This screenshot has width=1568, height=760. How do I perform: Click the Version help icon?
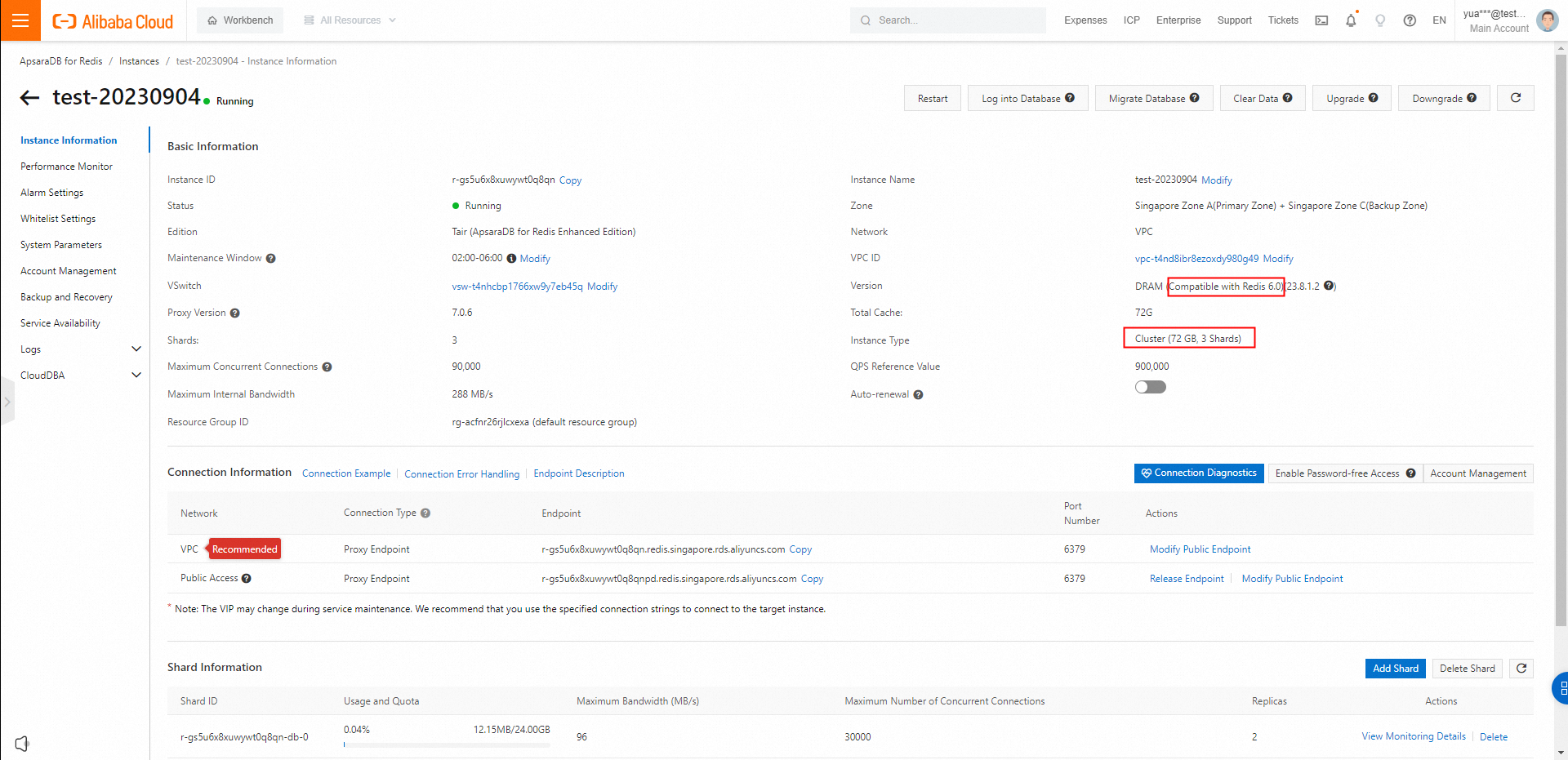1329,286
